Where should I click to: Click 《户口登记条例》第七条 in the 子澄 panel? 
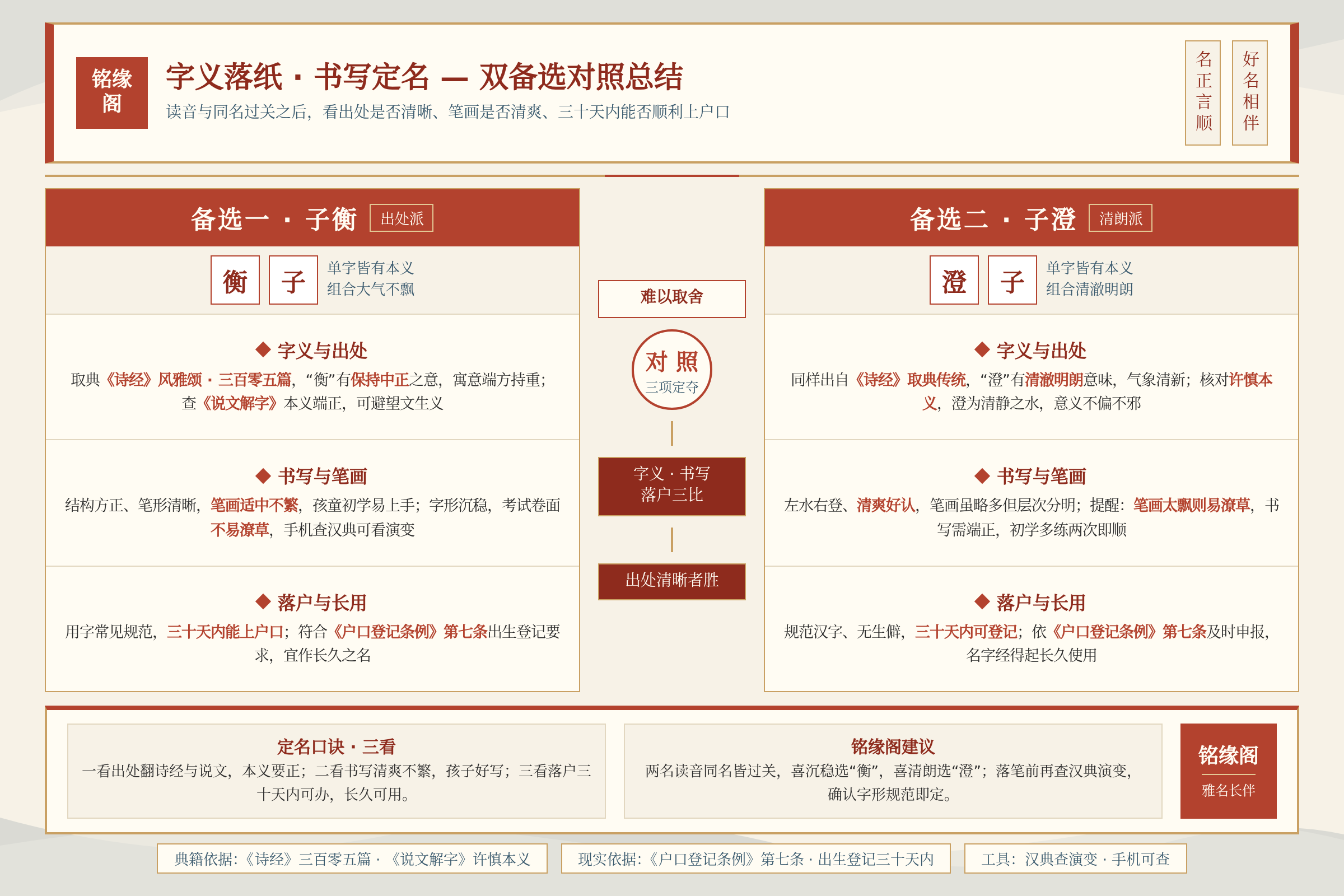[1127, 632]
